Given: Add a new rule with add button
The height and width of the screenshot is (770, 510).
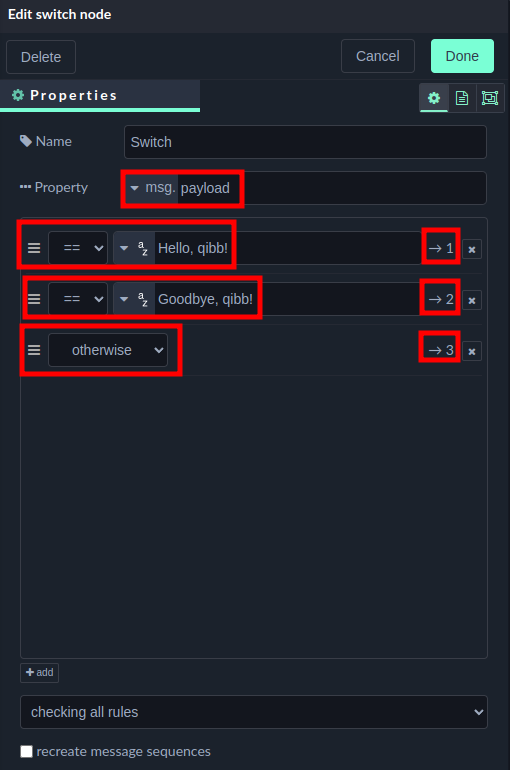Looking at the screenshot, I should pos(39,673).
